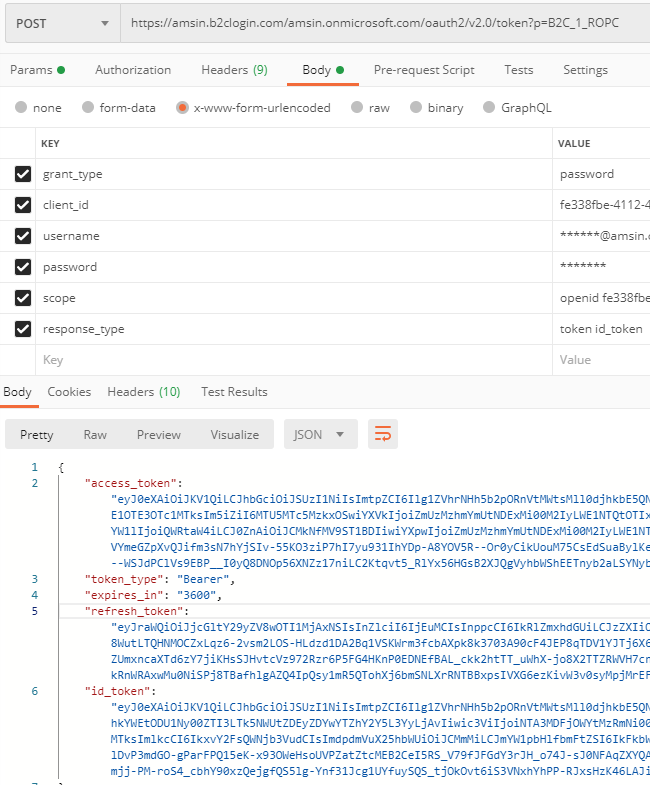The width and height of the screenshot is (650, 785).
Task: Uncheck the response_type row checkbox
Action: tap(23, 329)
